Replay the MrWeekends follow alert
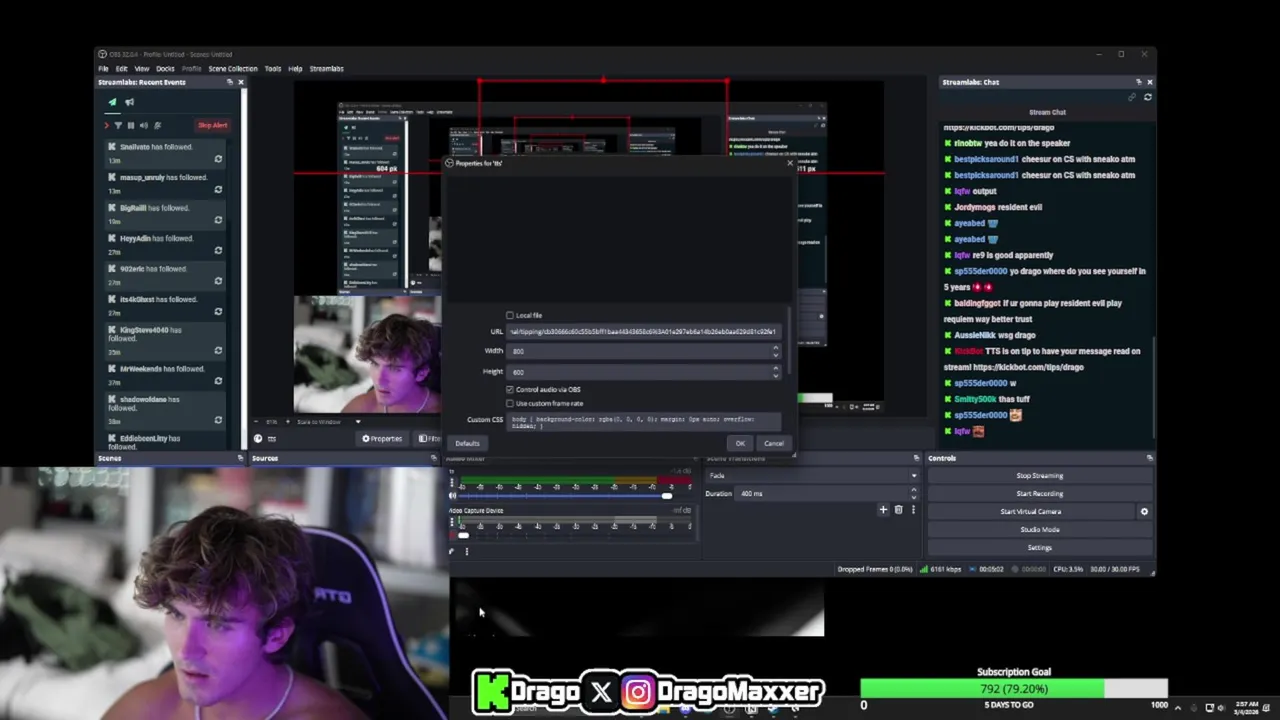 pos(218,381)
